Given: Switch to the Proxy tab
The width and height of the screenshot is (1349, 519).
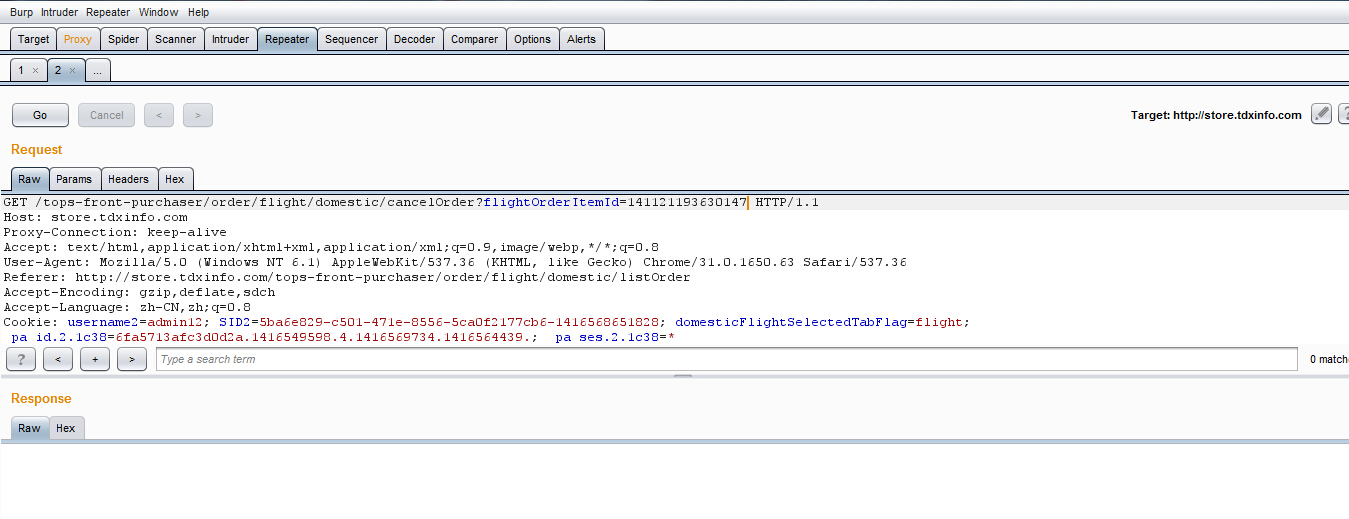Looking at the screenshot, I should pyautogui.click(x=77, y=39).
